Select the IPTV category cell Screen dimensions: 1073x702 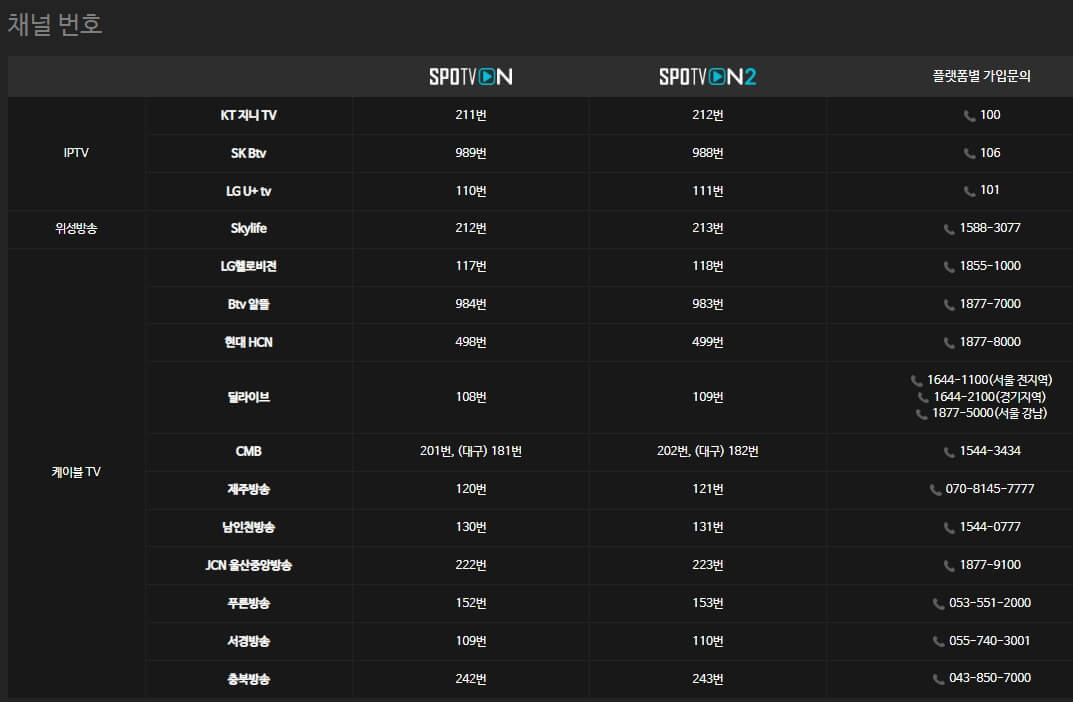coord(76,153)
